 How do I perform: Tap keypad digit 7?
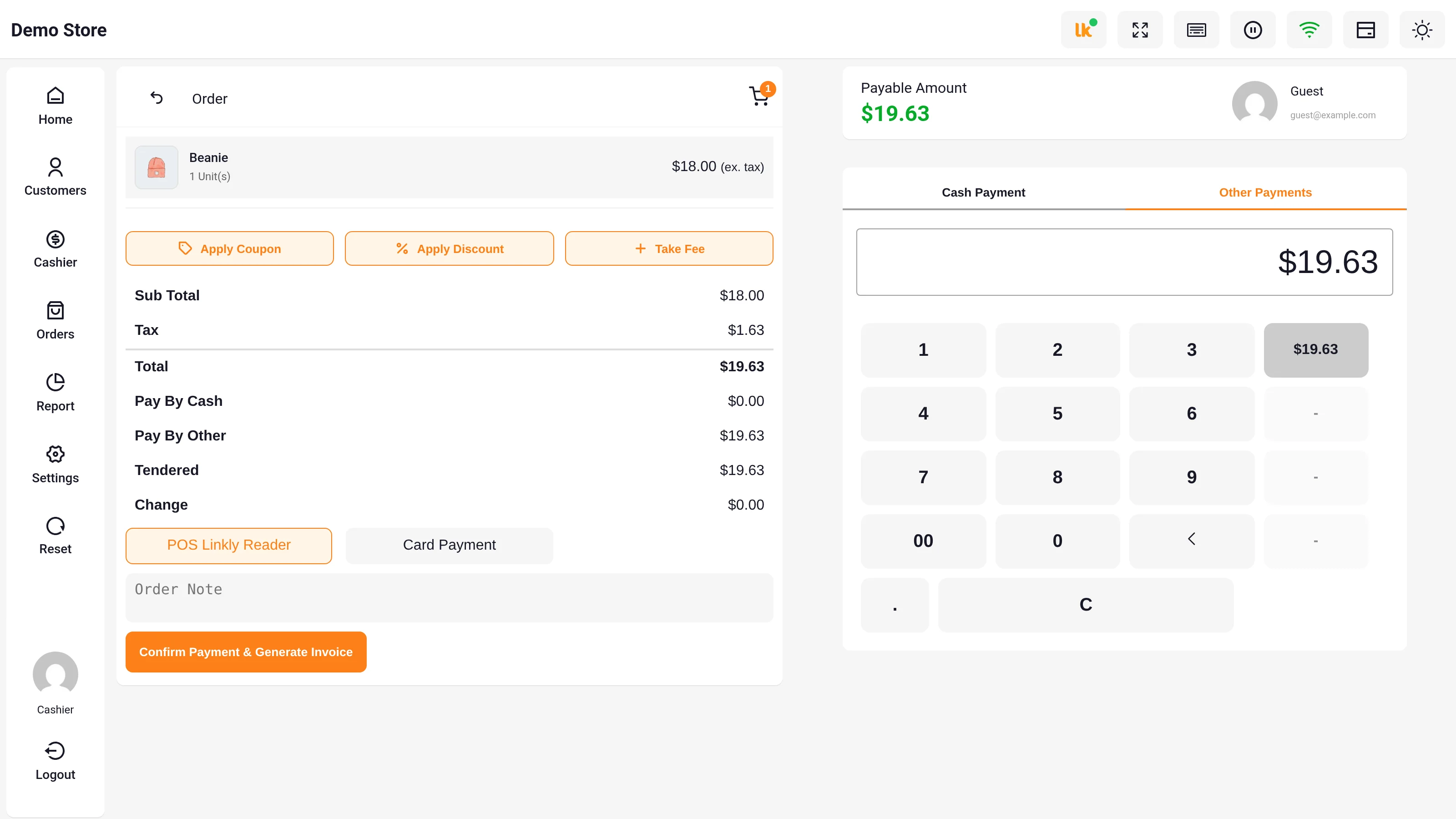(x=923, y=478)
